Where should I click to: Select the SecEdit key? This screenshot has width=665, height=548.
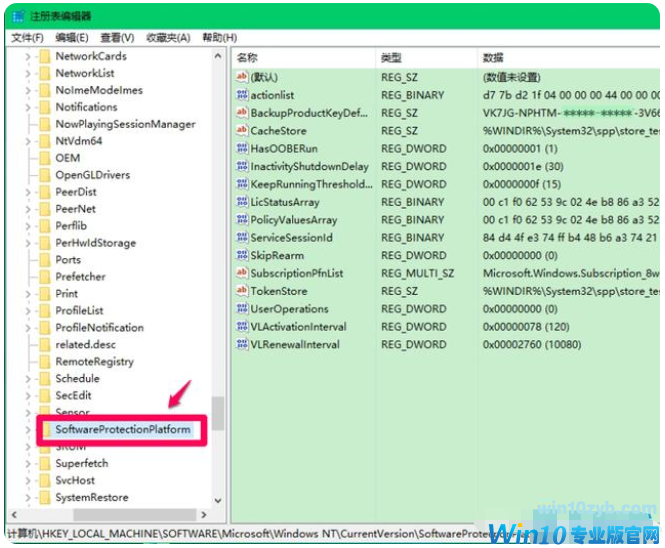pos(73,396)
